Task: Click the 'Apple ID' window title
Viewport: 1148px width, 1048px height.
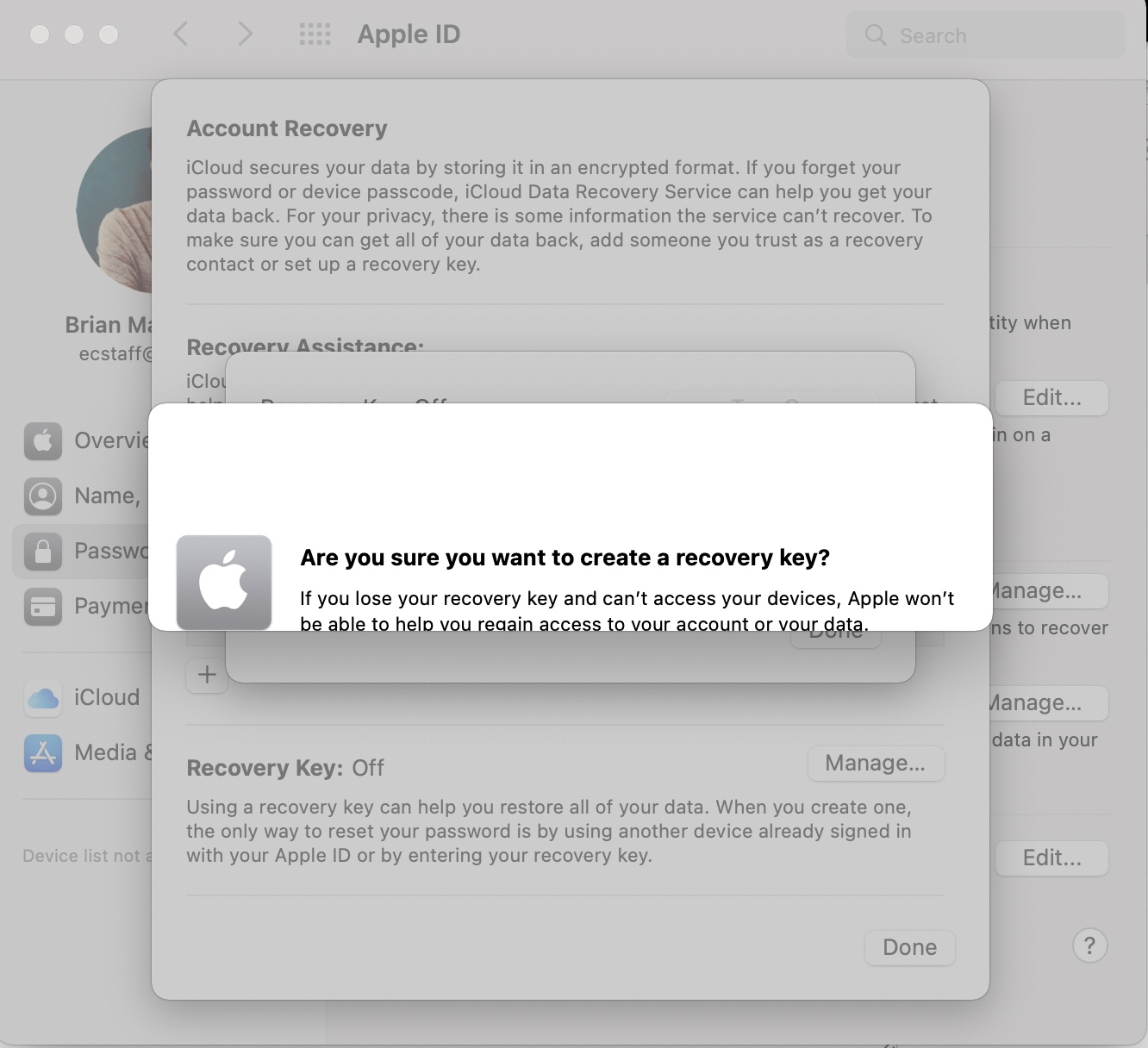Action: [409, 34]
